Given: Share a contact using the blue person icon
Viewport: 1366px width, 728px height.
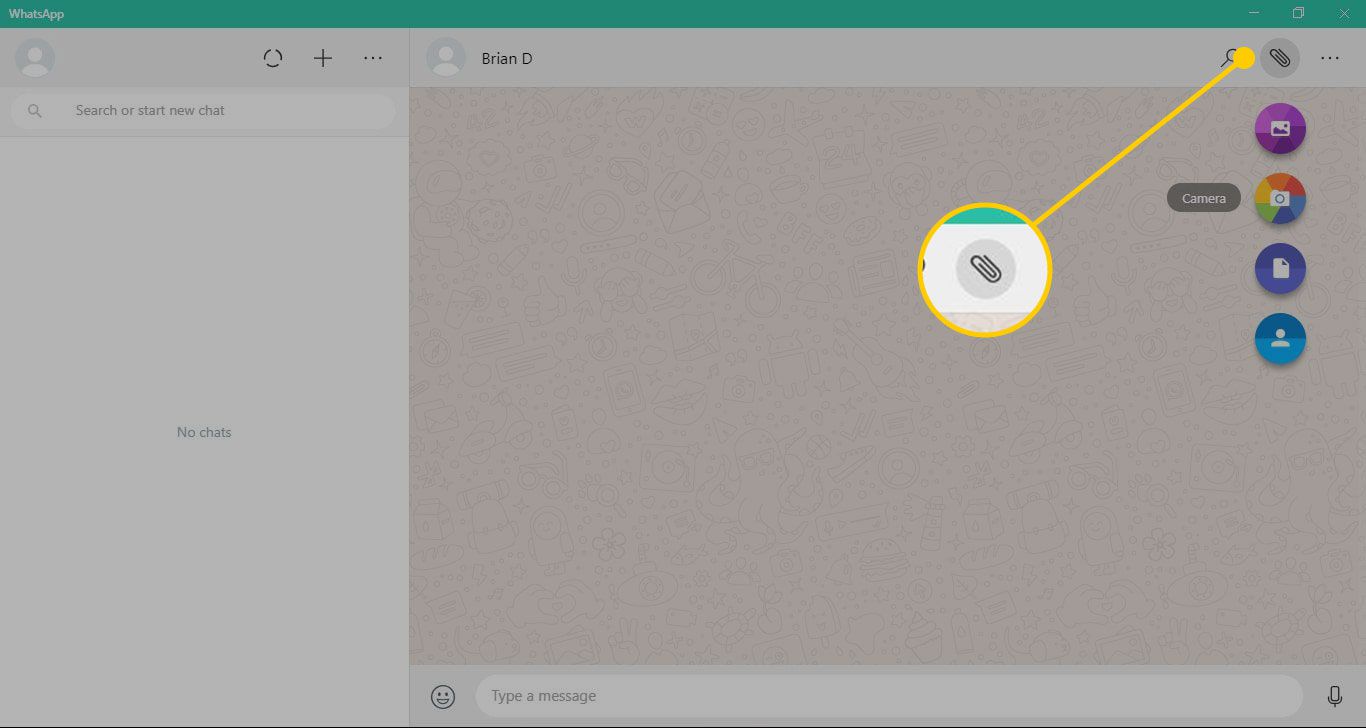Looking at the screenshot, I should coord(1280,339).
